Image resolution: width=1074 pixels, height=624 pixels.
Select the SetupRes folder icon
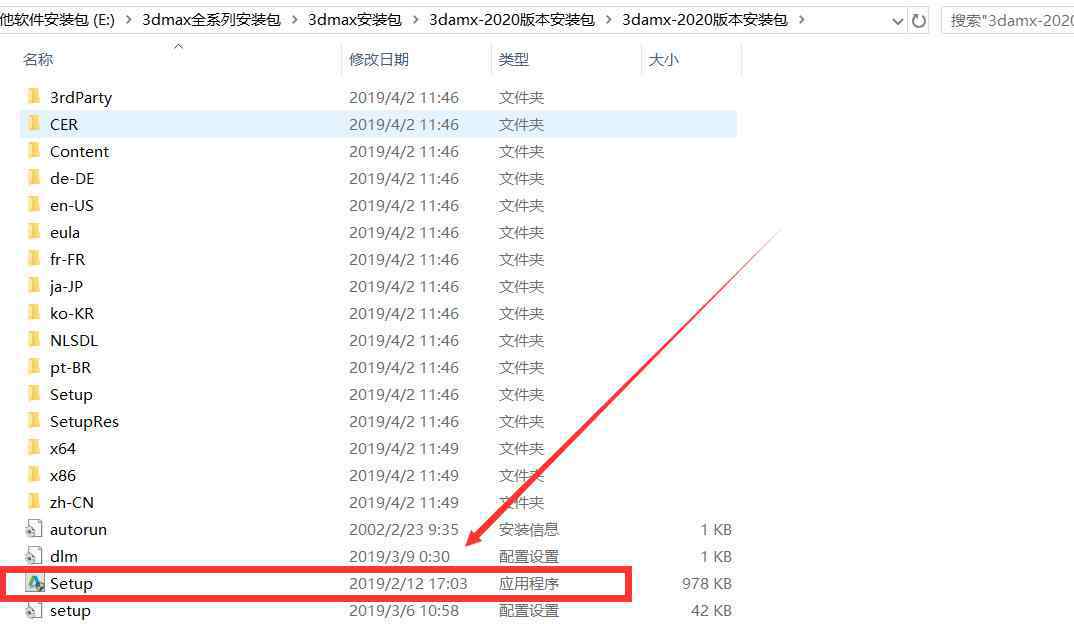point(34,421)
